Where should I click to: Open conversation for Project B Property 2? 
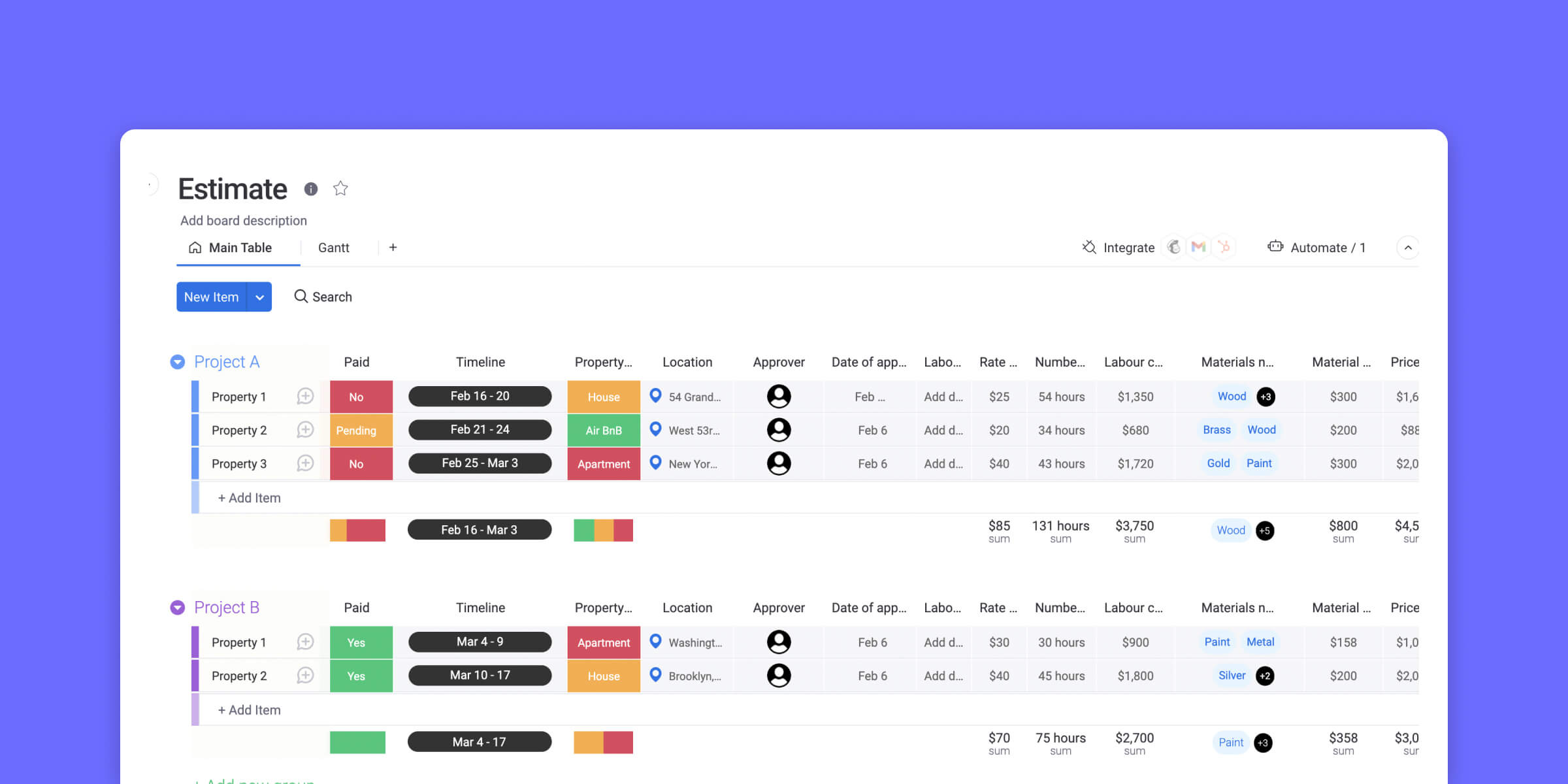[305, 676]
